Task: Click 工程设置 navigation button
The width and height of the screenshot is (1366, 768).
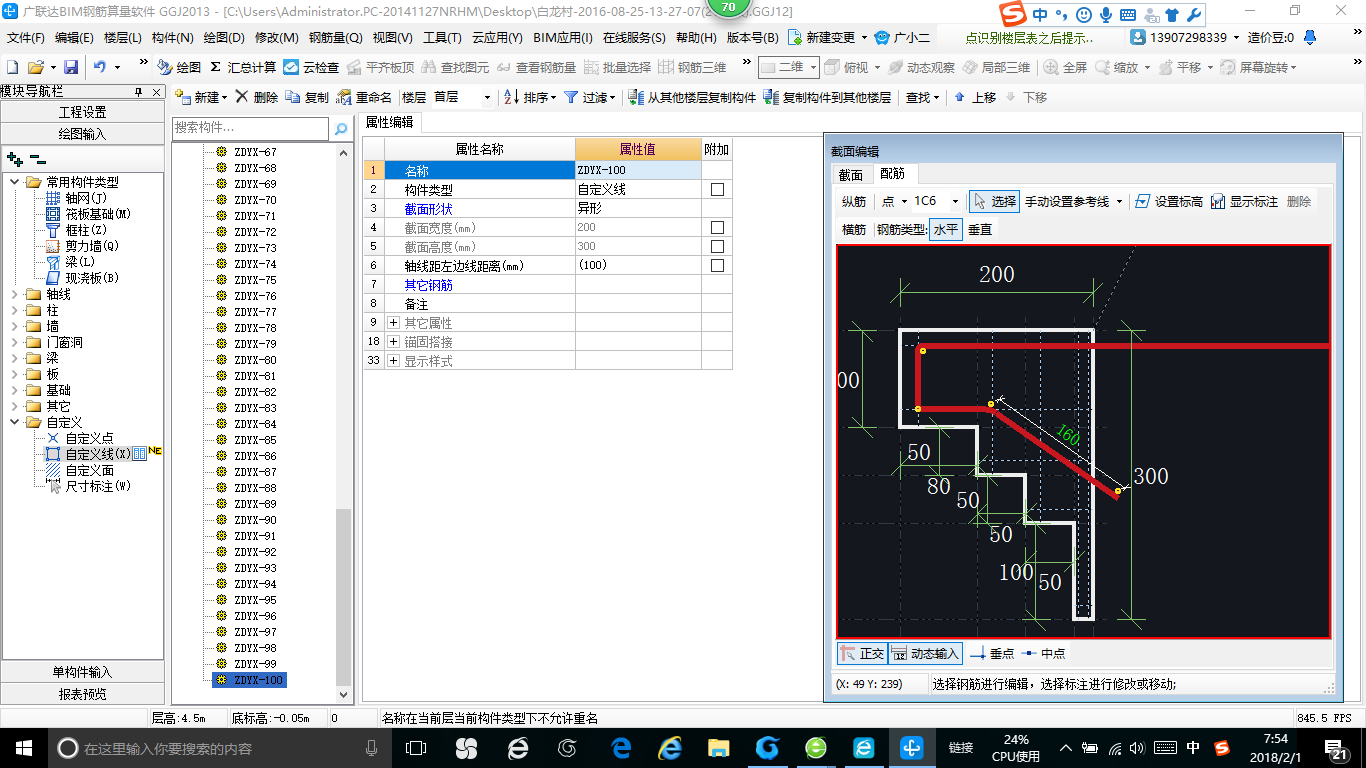Action: pyautogui.click(x=82, y=112)
